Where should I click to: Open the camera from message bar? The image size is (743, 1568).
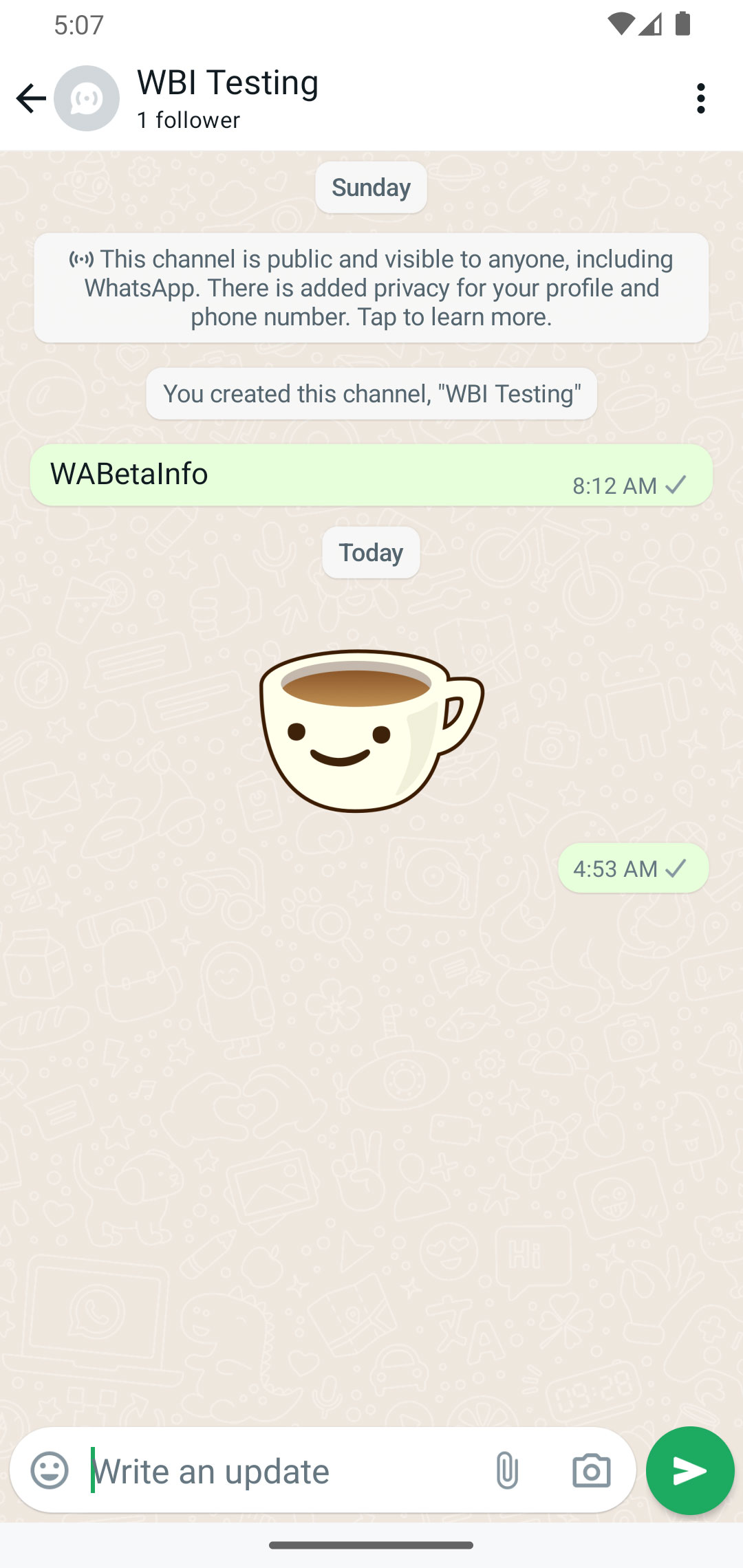point(591,1470)
